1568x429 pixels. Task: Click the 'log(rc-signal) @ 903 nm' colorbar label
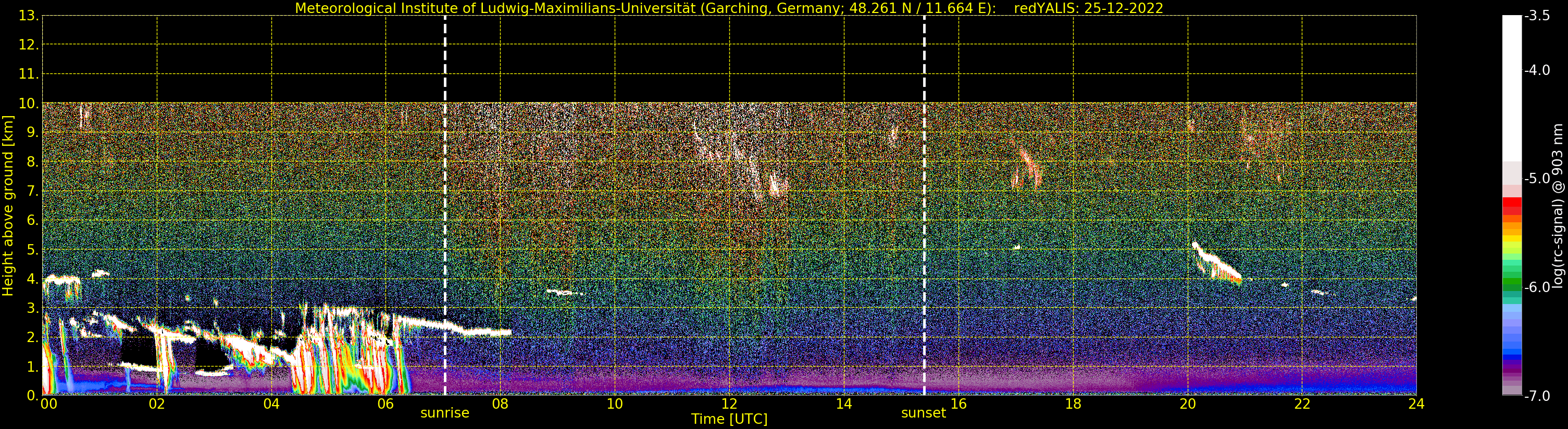tap(1558, 206)
